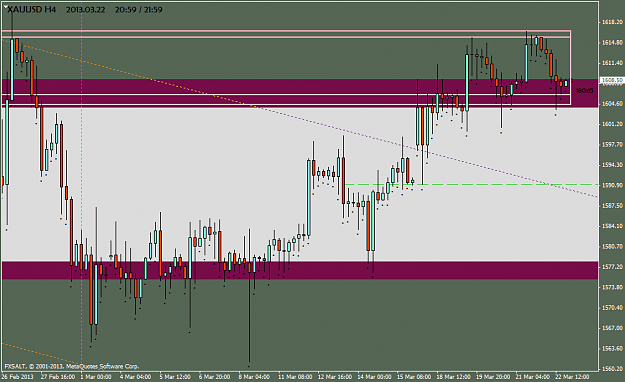Click the 1594.30 price axis label
This screenshot has height=382, width=625.
(612, 164)
